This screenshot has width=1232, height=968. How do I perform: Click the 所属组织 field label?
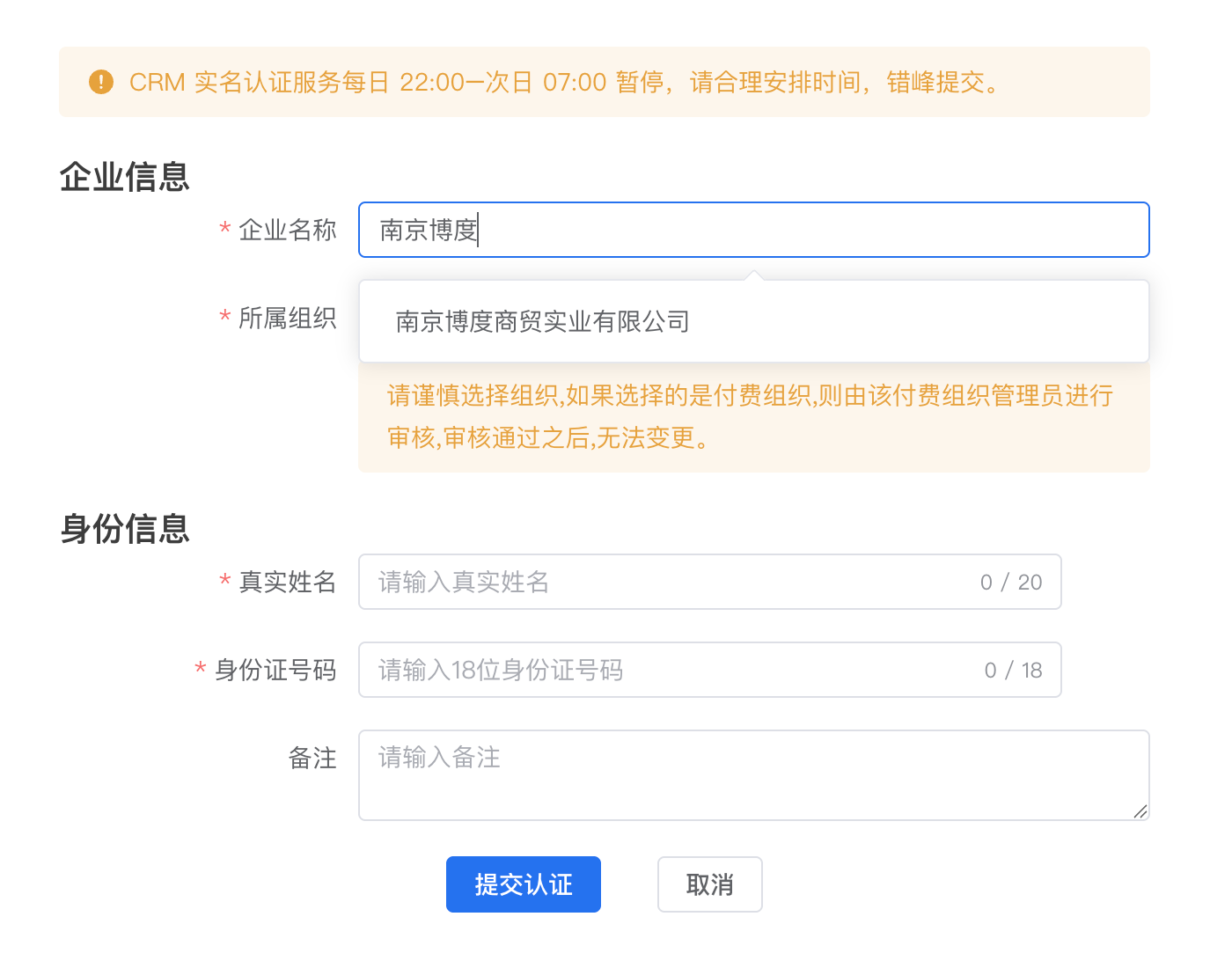[x=287, y=318]
